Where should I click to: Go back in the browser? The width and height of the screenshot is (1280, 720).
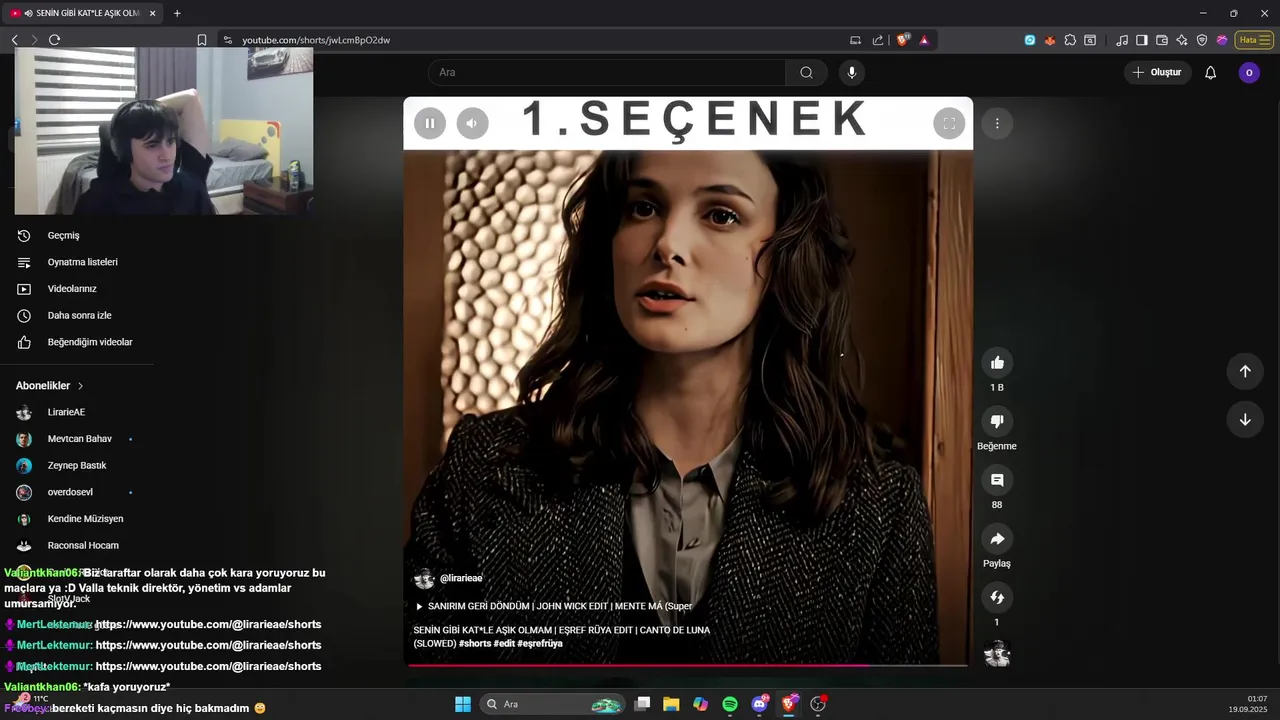15,40
